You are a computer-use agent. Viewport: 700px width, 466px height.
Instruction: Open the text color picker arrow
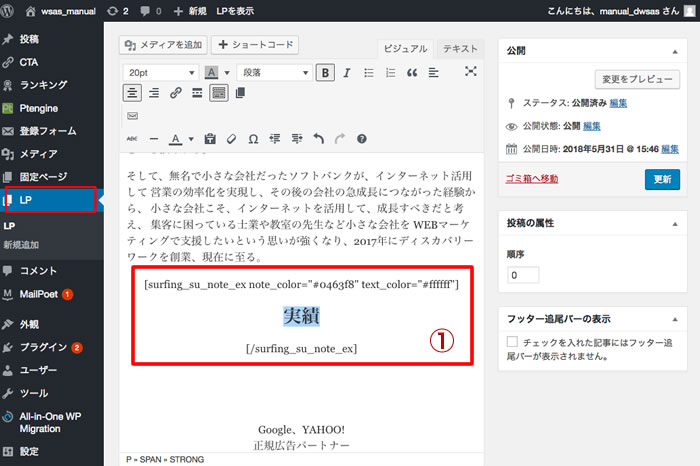190,139
